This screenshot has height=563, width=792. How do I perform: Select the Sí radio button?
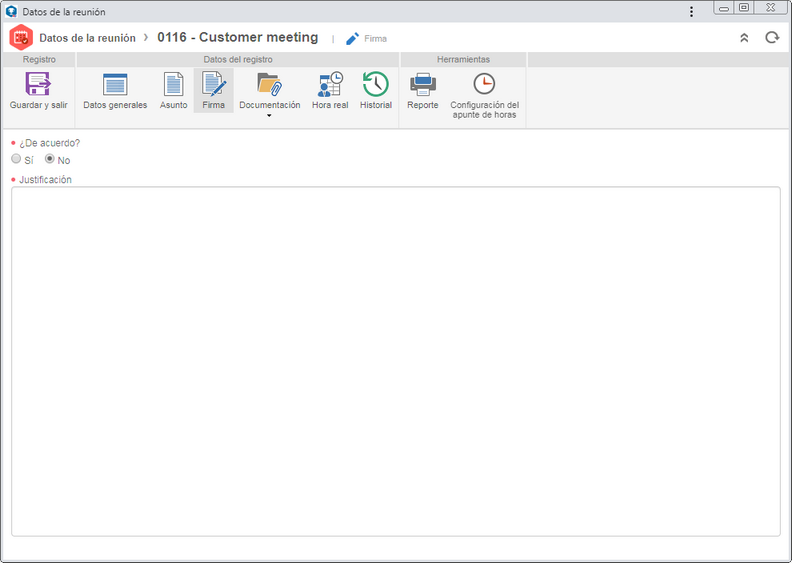point(16,159)
